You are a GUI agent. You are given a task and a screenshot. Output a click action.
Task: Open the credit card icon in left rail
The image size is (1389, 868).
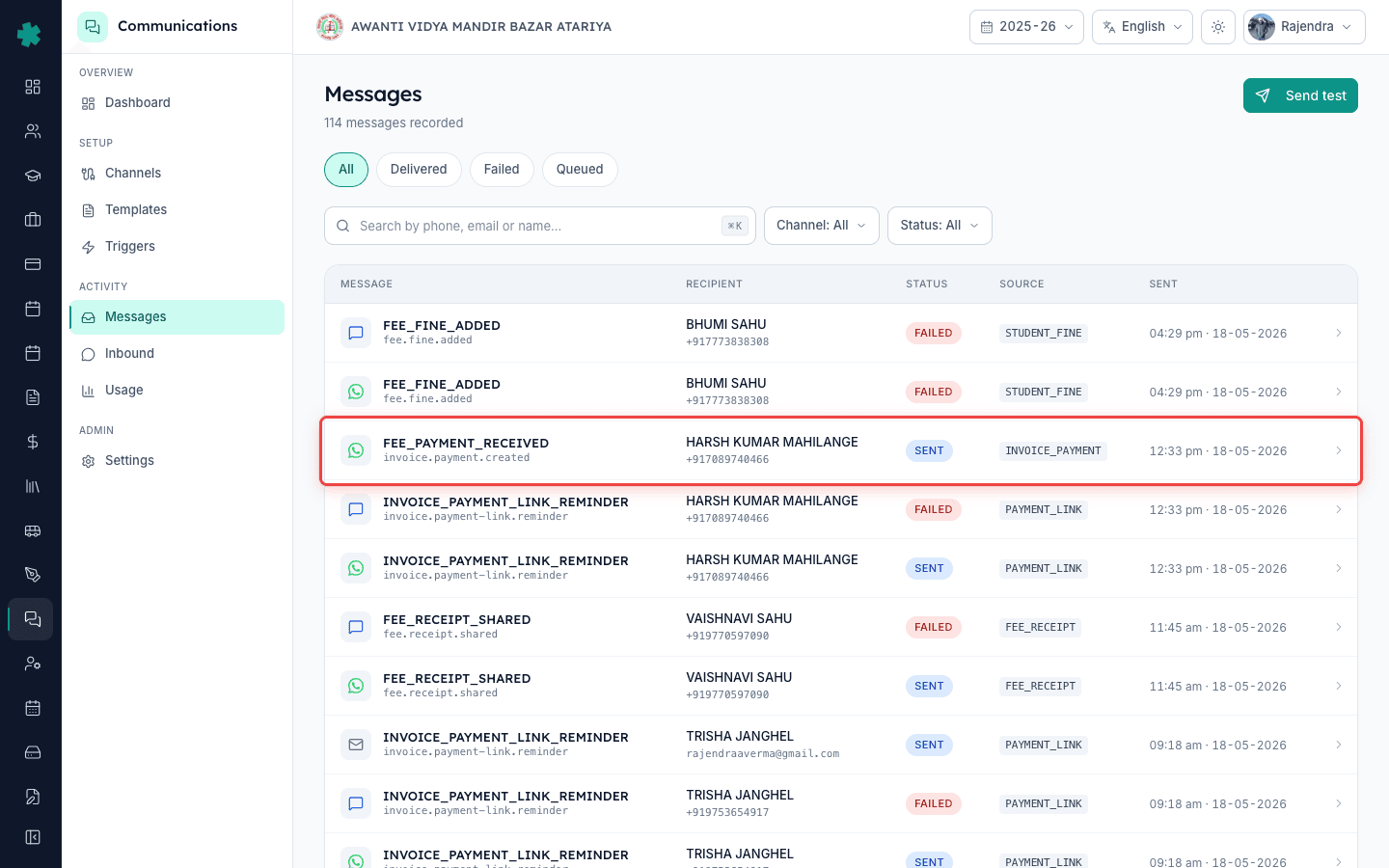click(x=33, y=264)
